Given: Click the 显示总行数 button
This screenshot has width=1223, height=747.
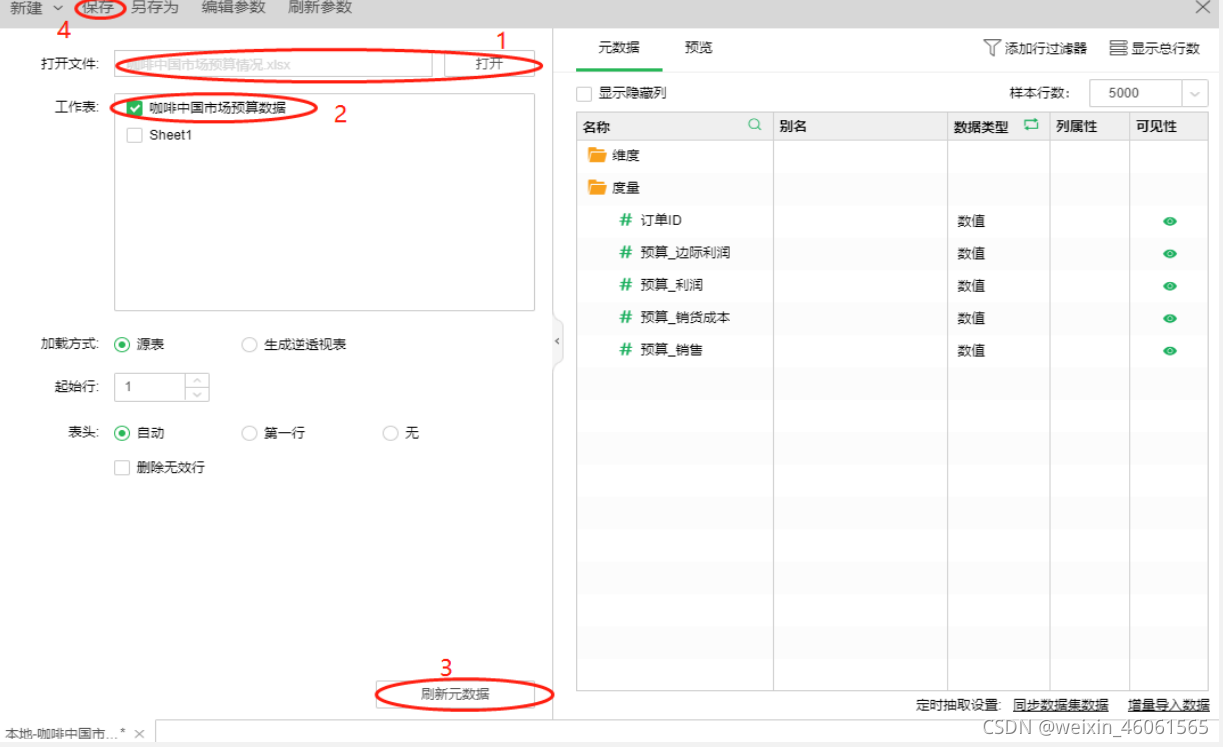Looking at the screenshot, I should (1155, 48).
